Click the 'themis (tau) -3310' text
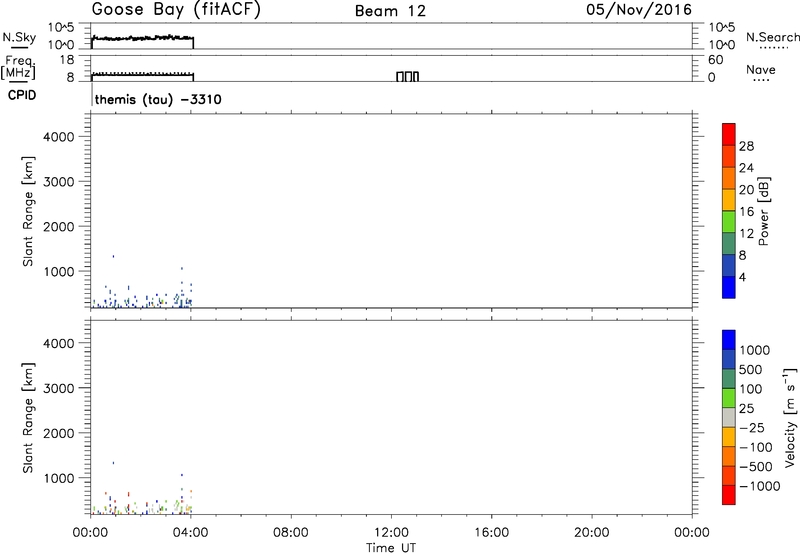800x554 pixels. pos(158,99)
